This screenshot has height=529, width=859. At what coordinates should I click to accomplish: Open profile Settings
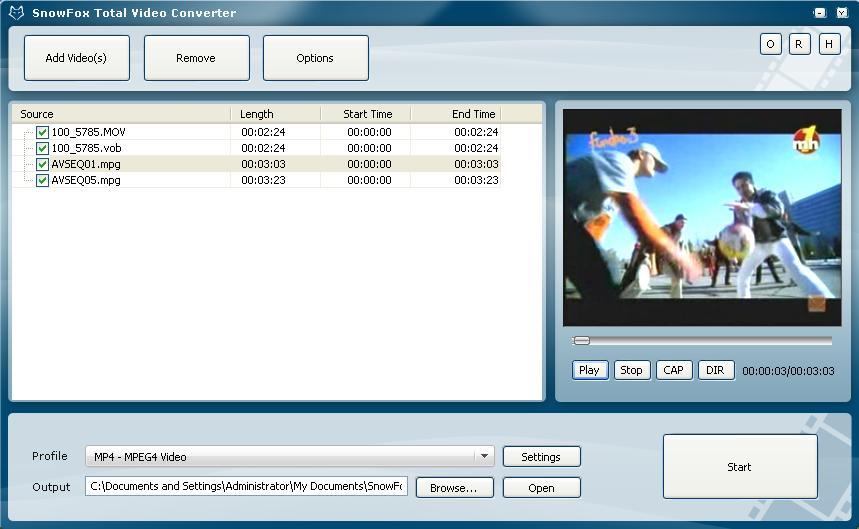tap(541, 457)
